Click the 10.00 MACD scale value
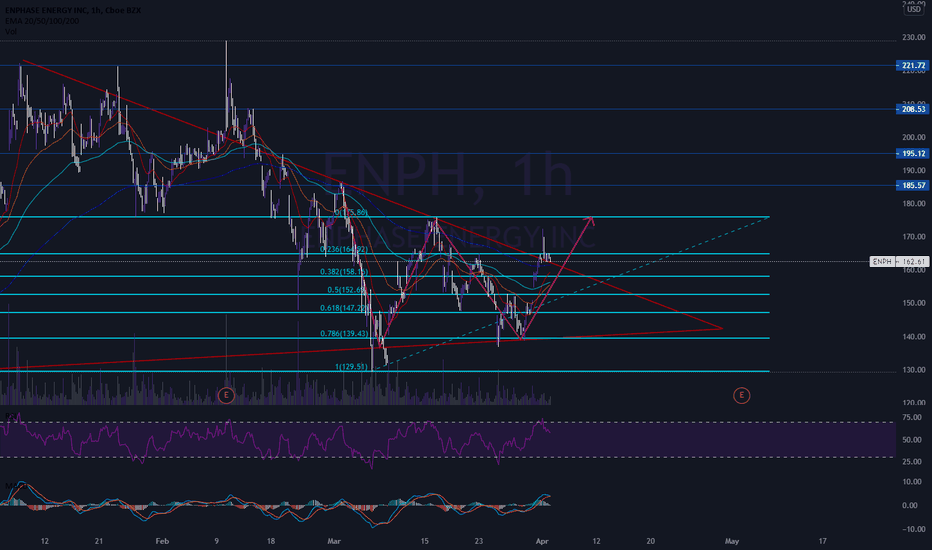932x550 pixels. coord(912,482)
